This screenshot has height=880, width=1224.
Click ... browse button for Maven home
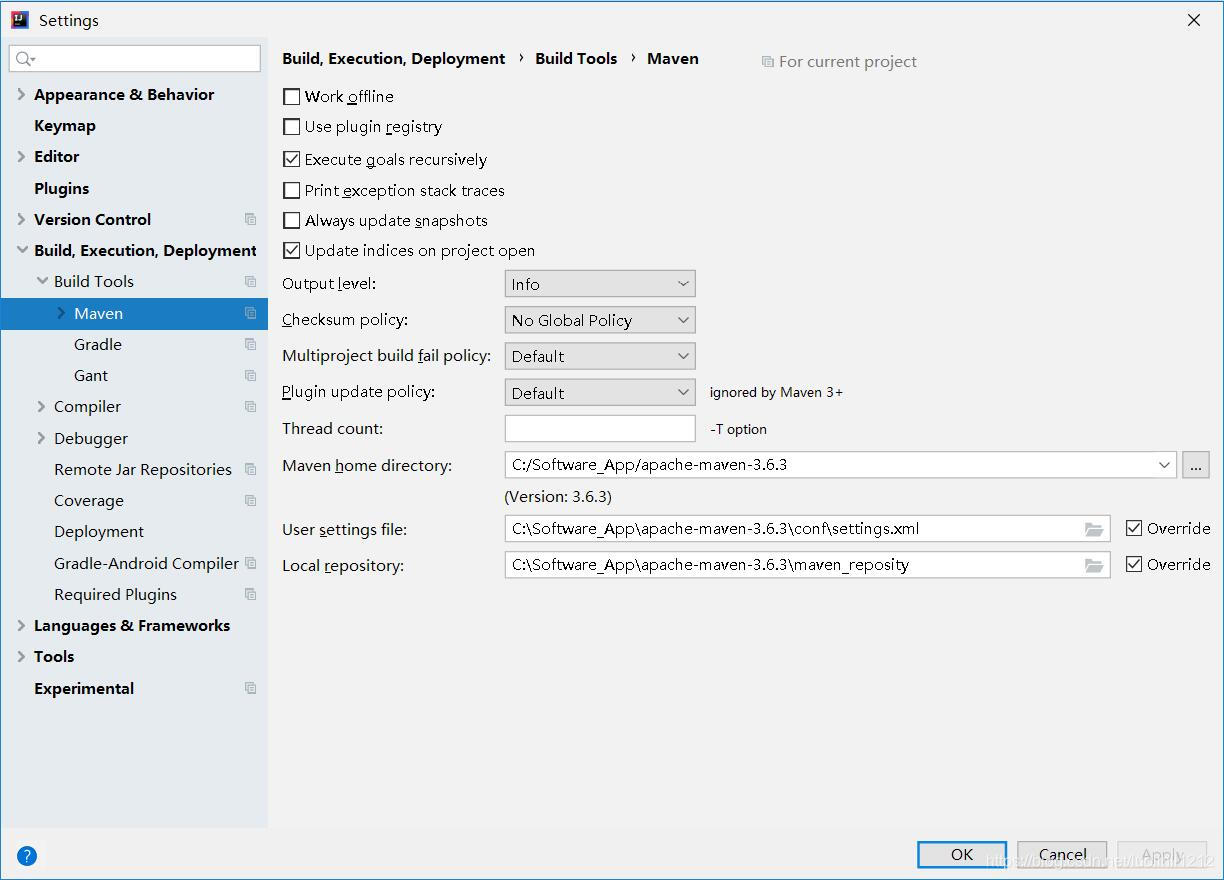[1196, 465]
